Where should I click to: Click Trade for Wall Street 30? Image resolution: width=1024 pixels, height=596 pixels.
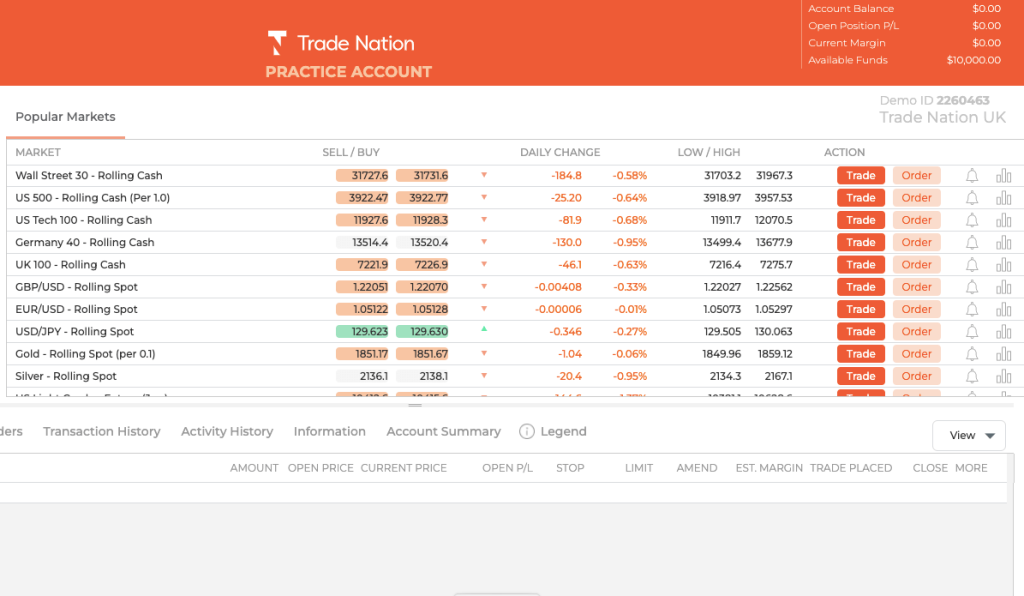(860, 175)
